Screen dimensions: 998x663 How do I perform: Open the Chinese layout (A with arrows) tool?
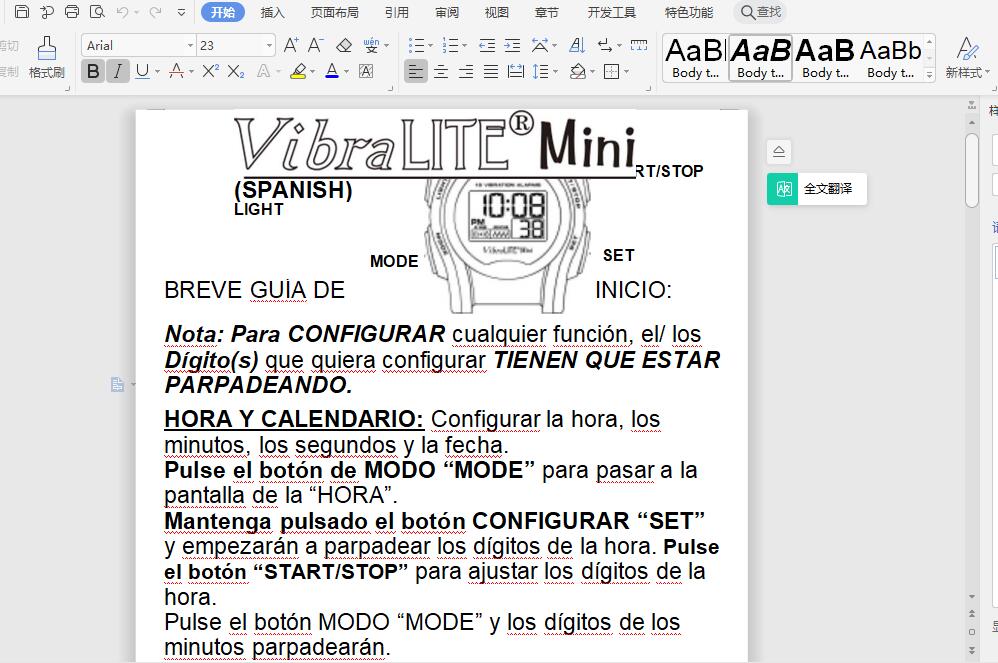pyautogui.click(x=540, y=45)
